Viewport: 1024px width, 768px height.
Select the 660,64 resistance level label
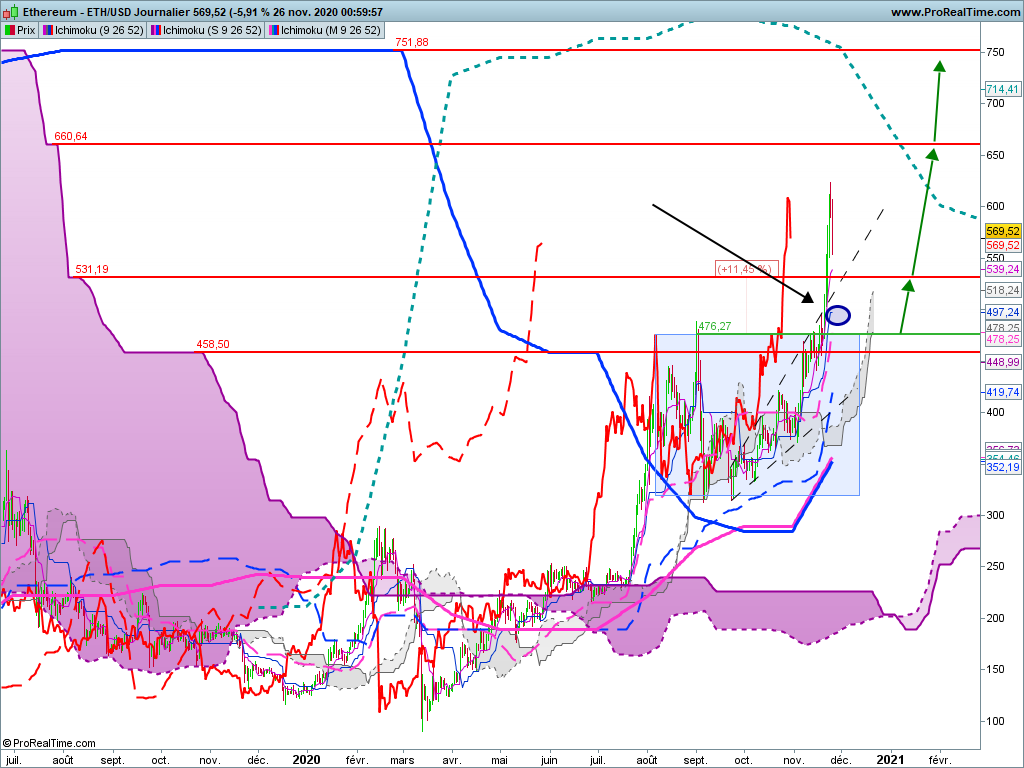pos(71,136)
